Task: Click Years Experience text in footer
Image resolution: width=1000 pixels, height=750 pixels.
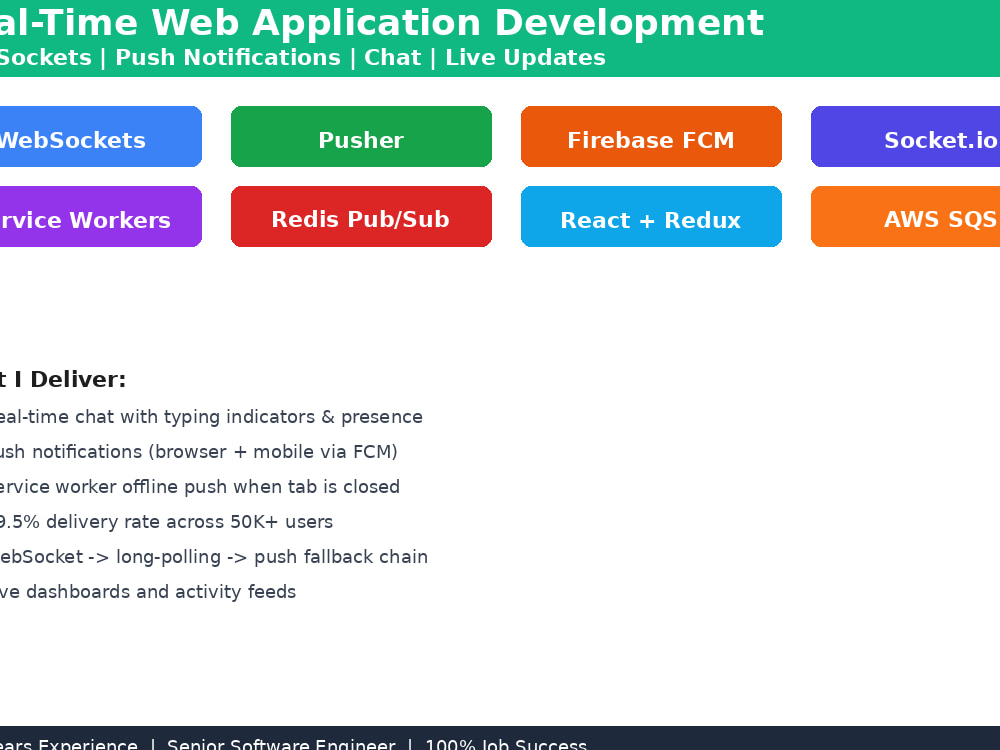Action: 69,744
